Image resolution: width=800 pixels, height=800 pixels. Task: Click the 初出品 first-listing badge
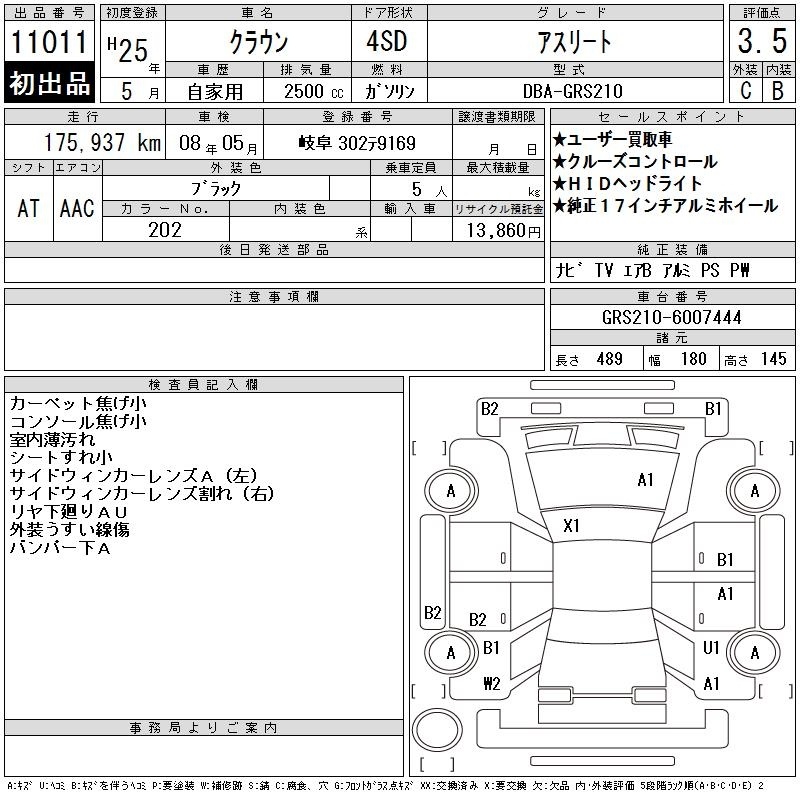(x=50, y=83)
